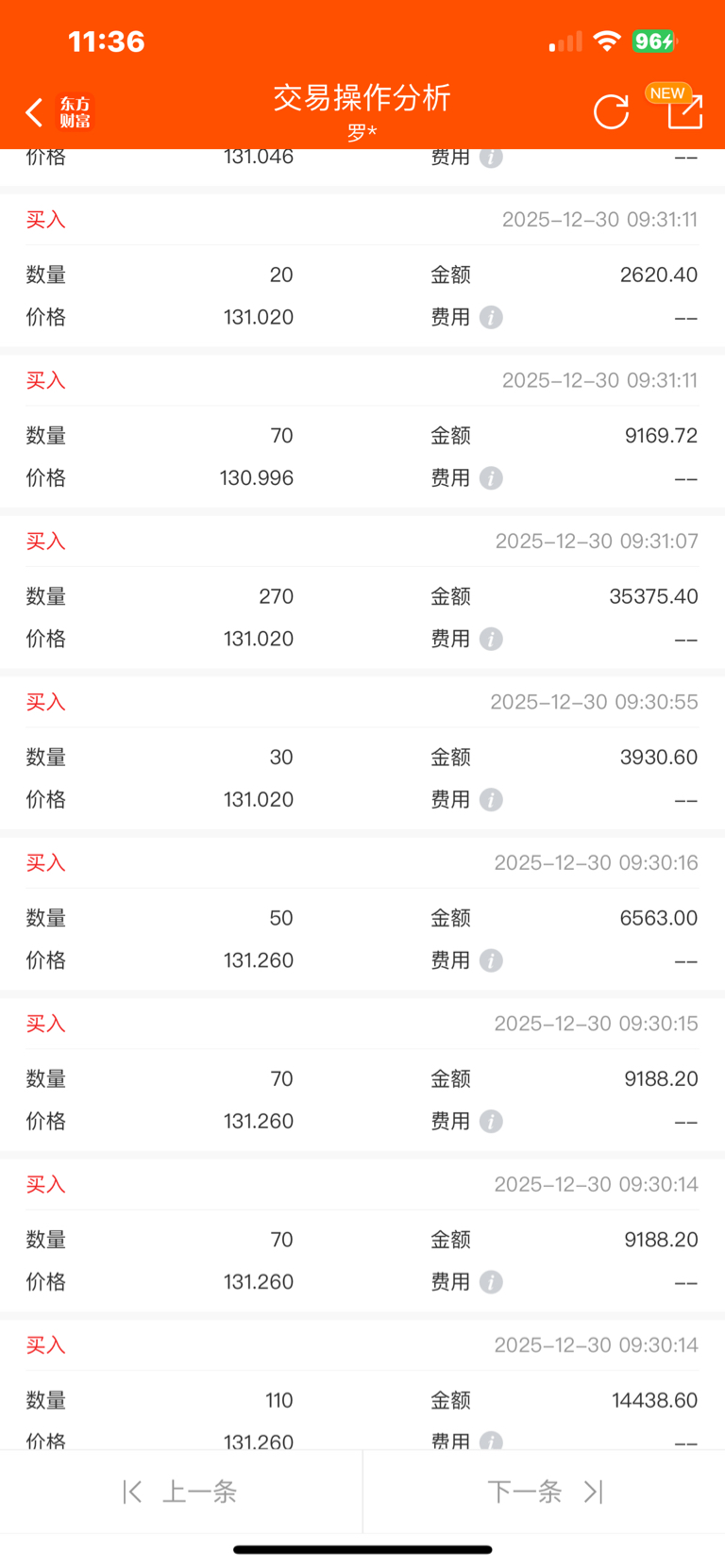The image size is (725, 1568).
Task: Tap the amount 14438.60
Action: coord(654,1400)
